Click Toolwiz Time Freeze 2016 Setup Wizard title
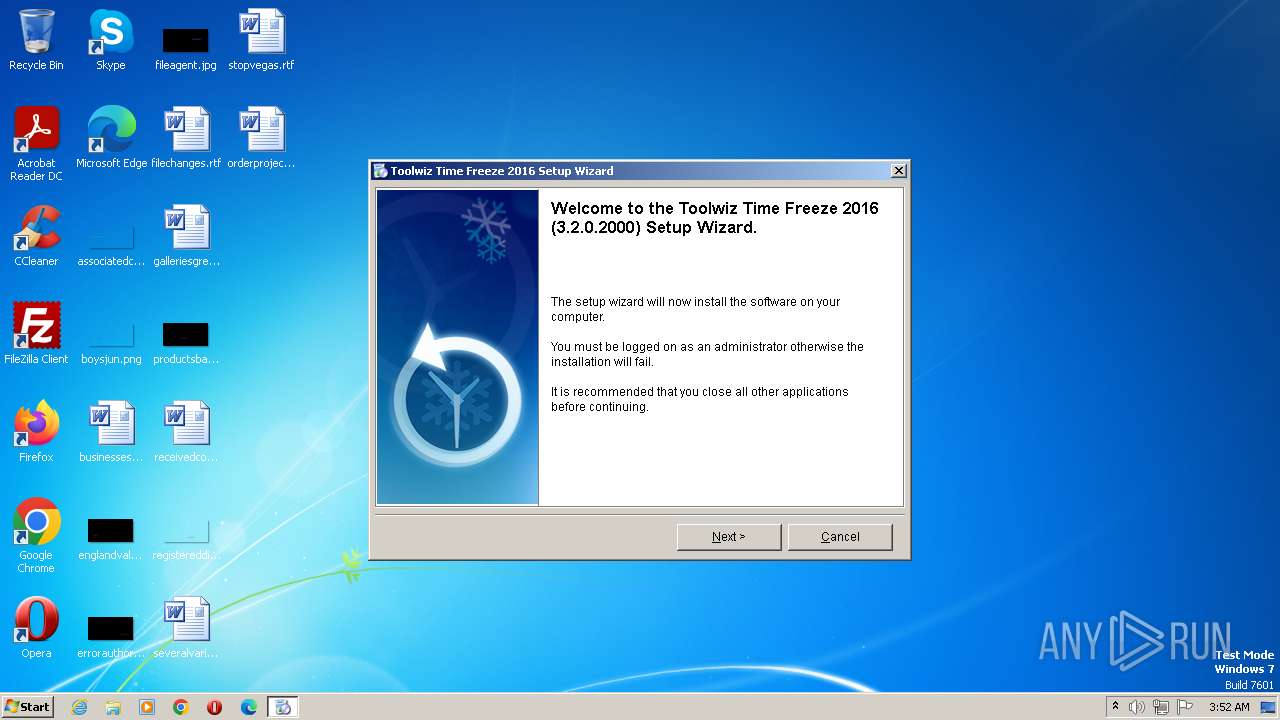Image resolution: width=1280 pixels, height=720 pixels. [502, 171]
